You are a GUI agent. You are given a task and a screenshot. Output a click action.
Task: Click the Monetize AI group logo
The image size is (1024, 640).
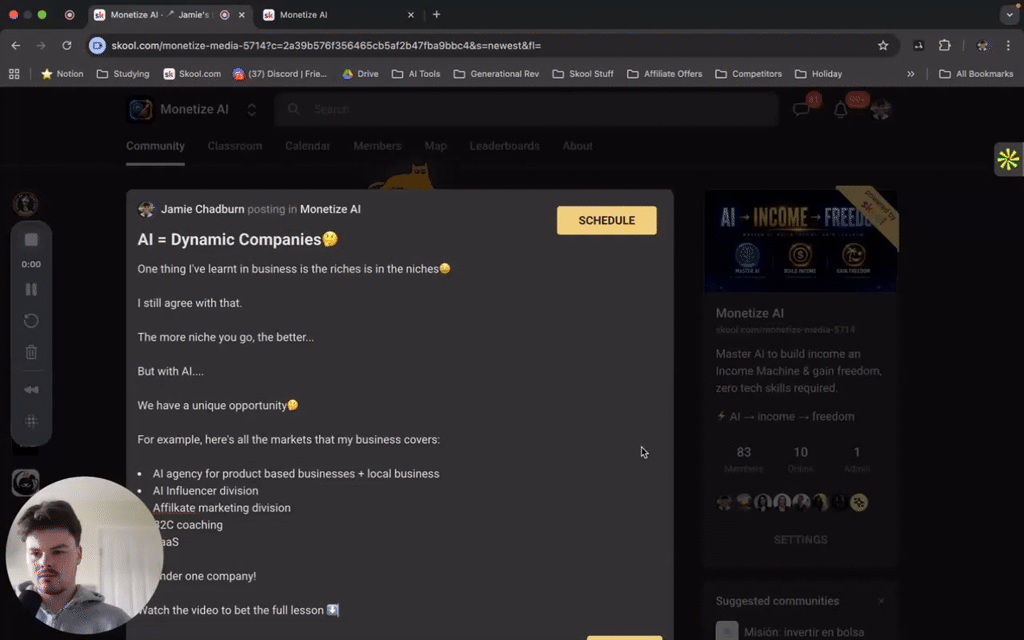(140, 109)
